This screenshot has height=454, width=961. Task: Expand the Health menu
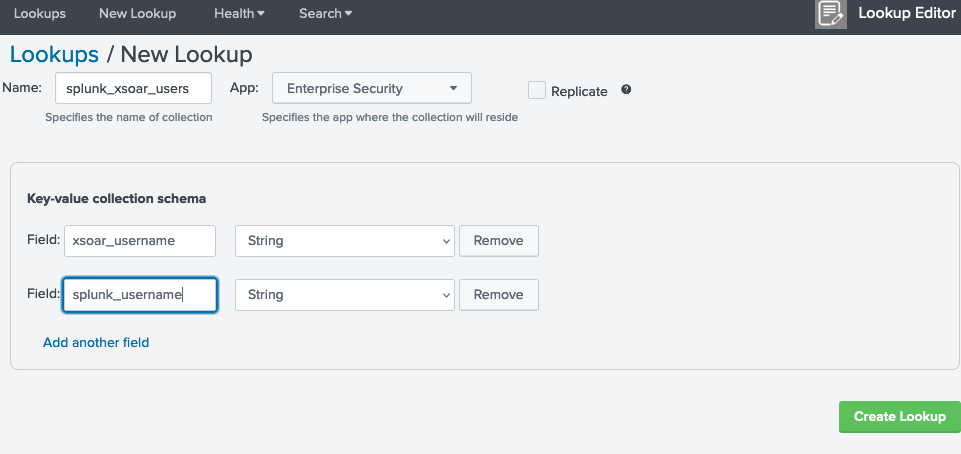(239, 14)
